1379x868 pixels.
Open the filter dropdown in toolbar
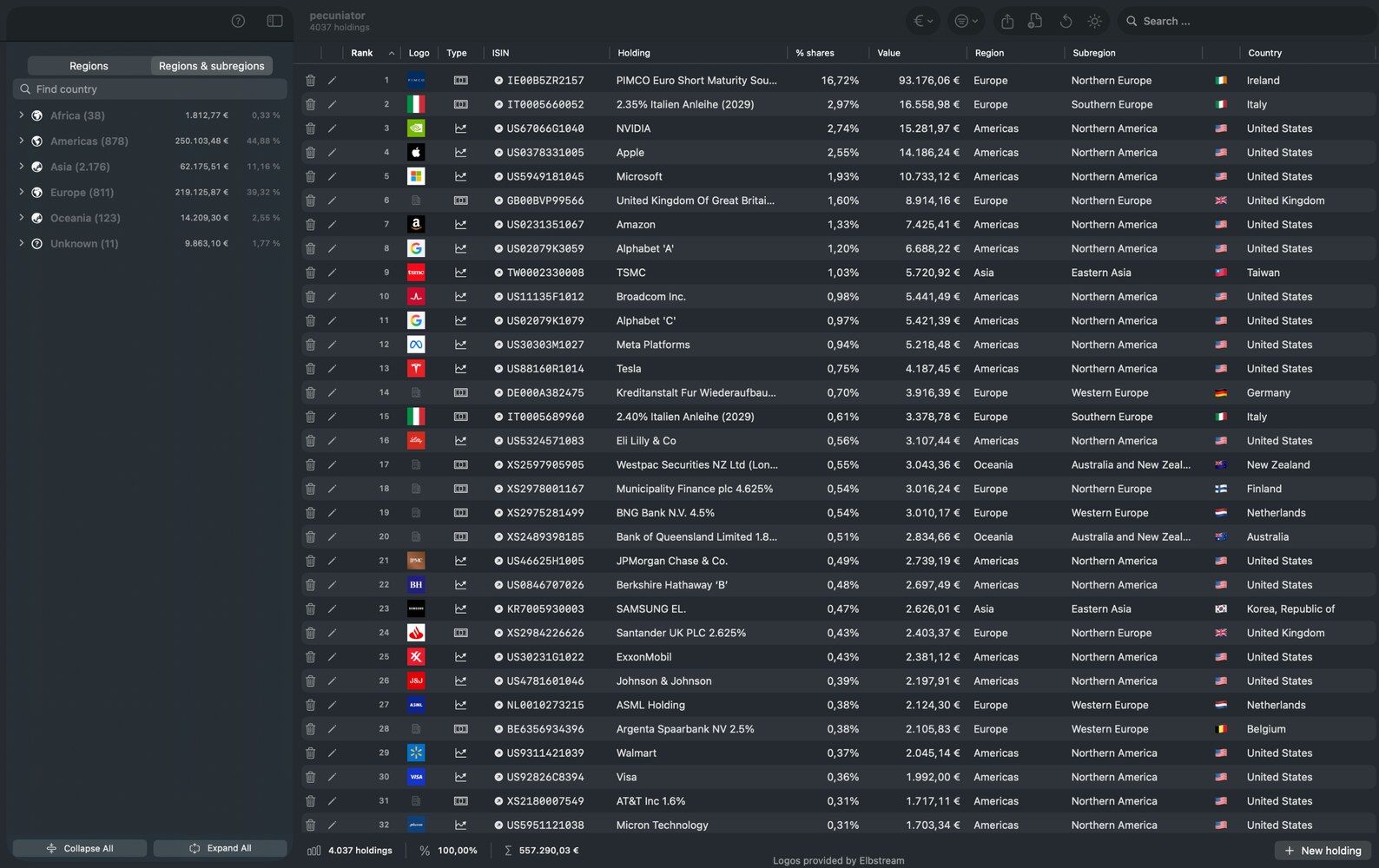pyautogui.click(x=965, y=21)
